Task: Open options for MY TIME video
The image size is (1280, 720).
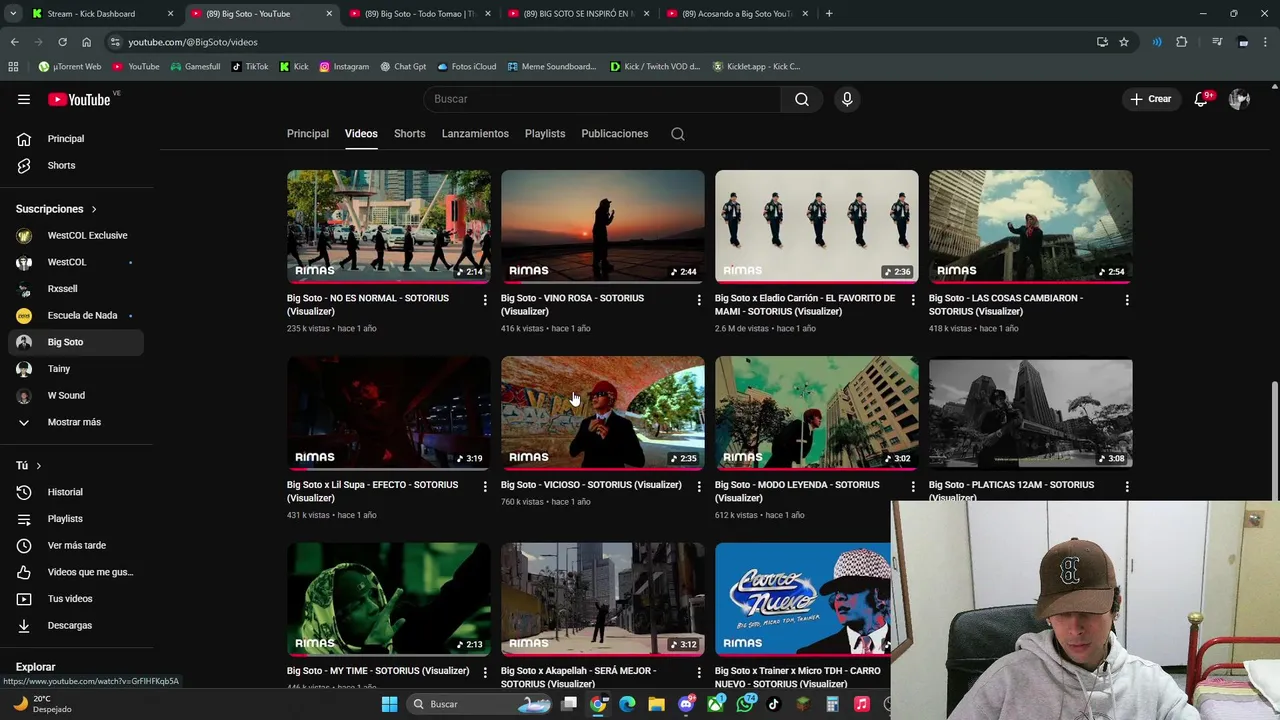Action: [485, 673]
